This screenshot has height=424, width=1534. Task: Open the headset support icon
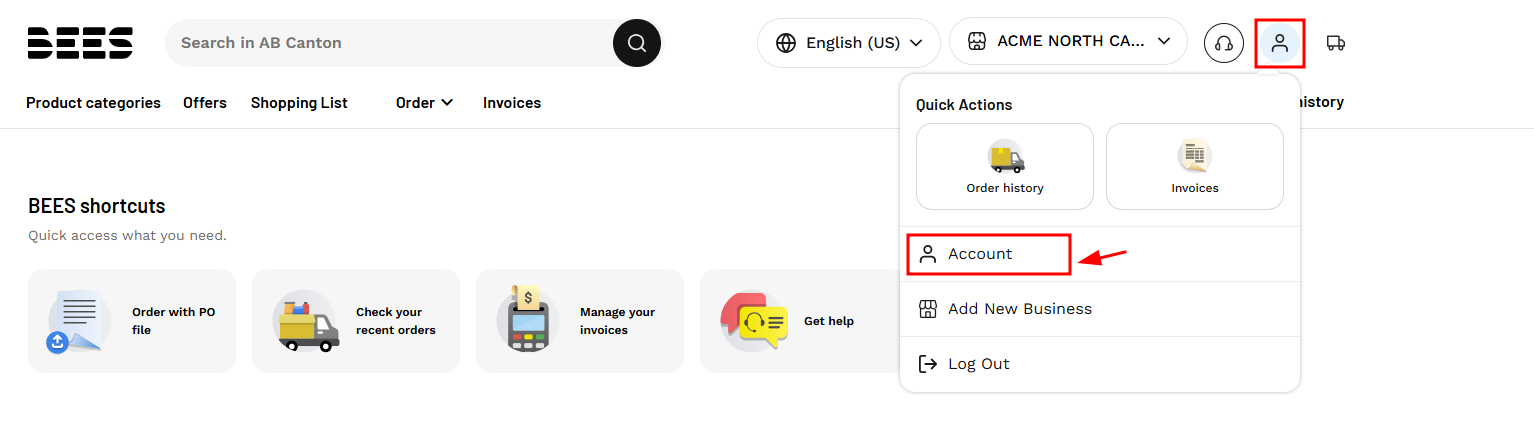pos(1223,43)
